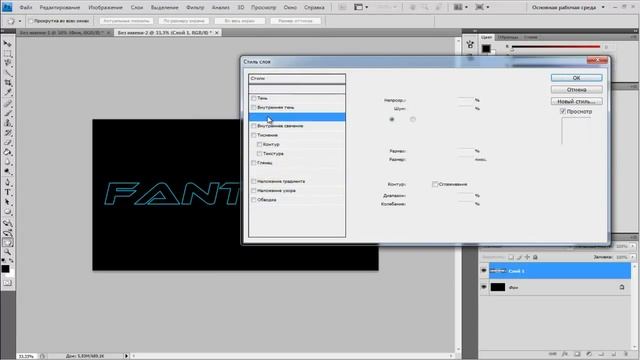The height and width of the screenshot is (360, 640).
Task: Select the Rectangular Marquee tool
Action: 7,53
